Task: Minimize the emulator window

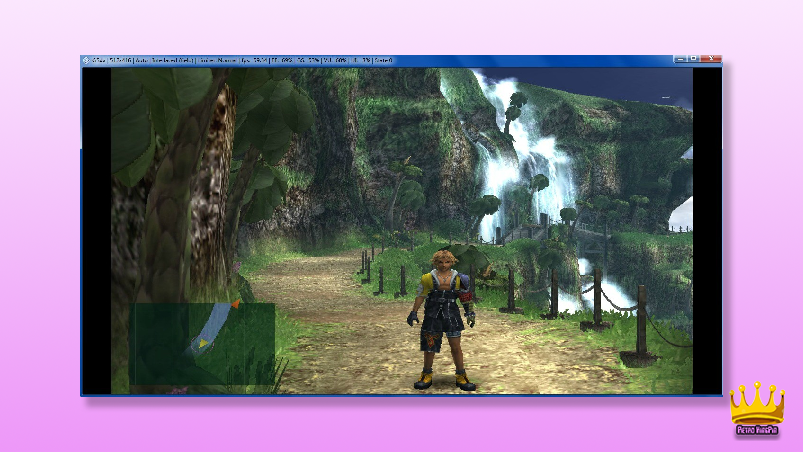Action: click(x=680, y=59)
